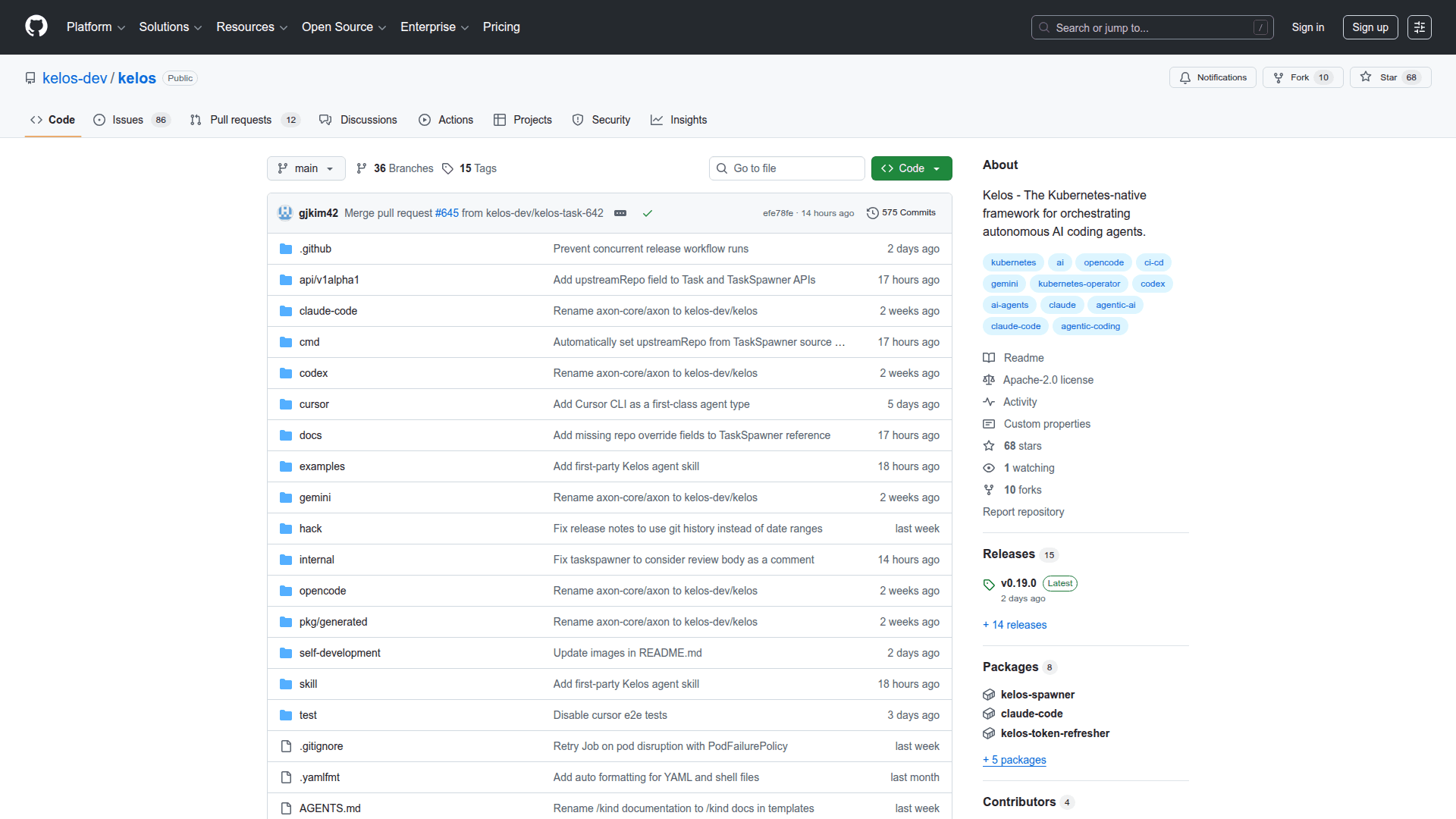The width and height of the screenshot is (1456, 819).
Task: Click the Fork repository icon
Action: point(1279,77)
